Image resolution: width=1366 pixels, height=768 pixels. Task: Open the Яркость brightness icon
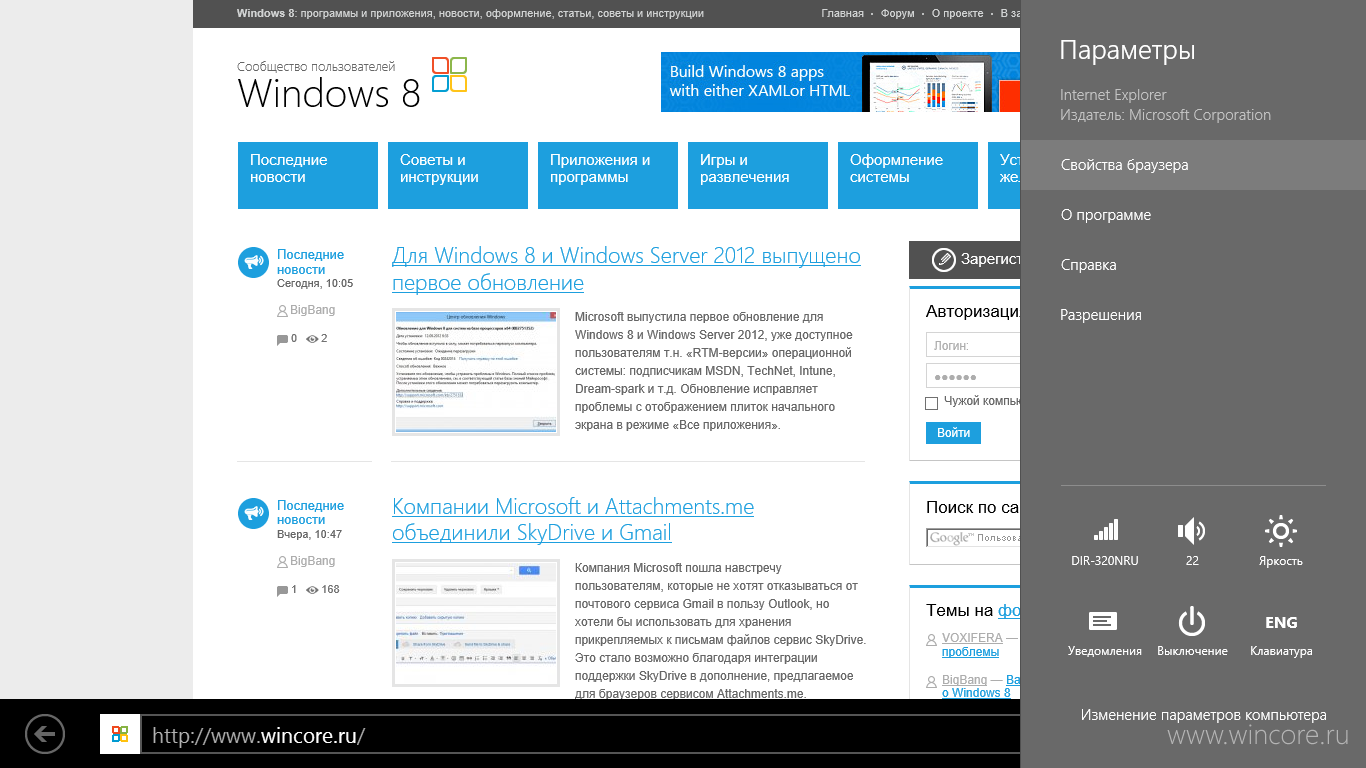tap(1280, 541)
